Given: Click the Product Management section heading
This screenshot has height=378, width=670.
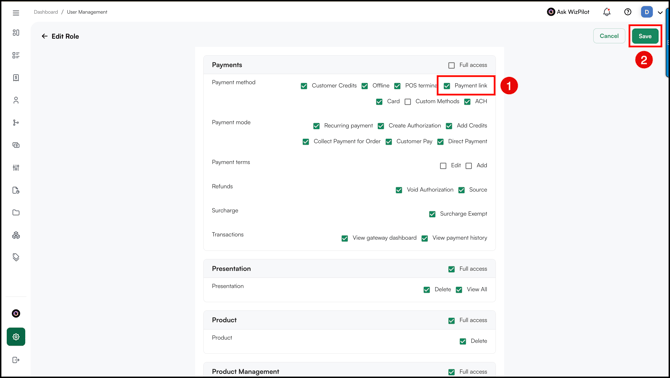Looking at the screenshot, I should click(246, 372).
